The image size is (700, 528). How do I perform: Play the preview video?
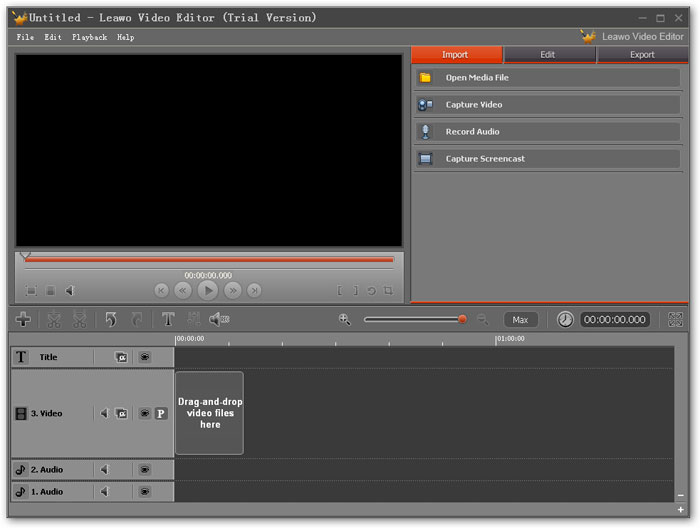[x=208, y=291]
